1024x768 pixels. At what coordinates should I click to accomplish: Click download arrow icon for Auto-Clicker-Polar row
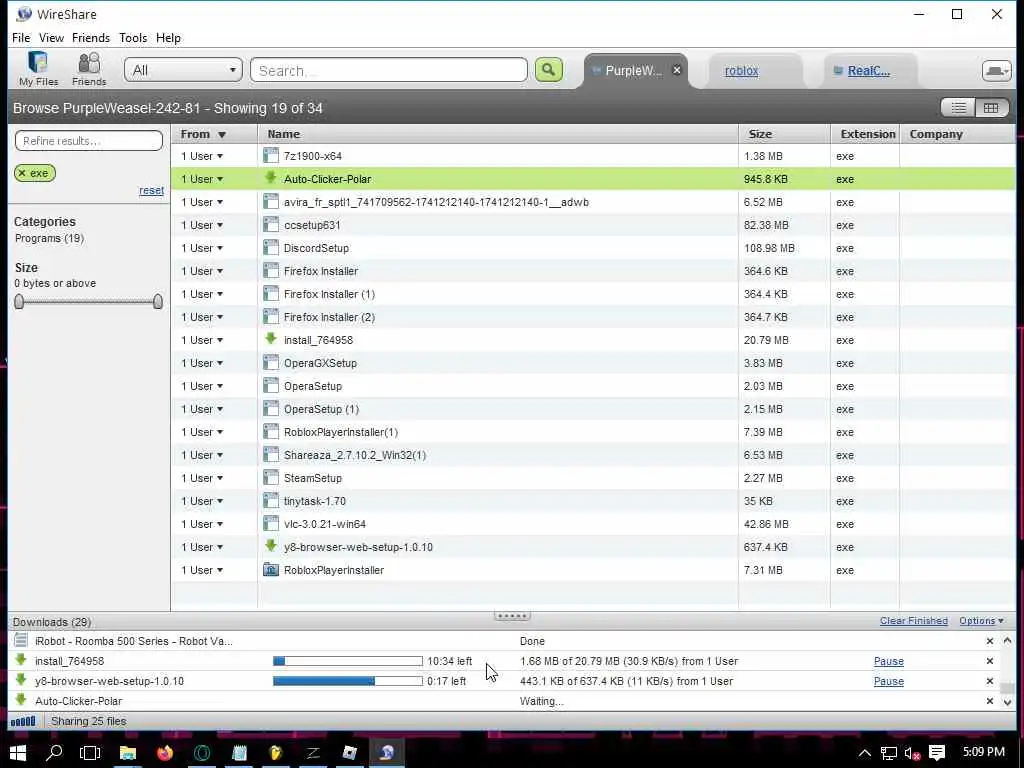click(x=270, y=178)
